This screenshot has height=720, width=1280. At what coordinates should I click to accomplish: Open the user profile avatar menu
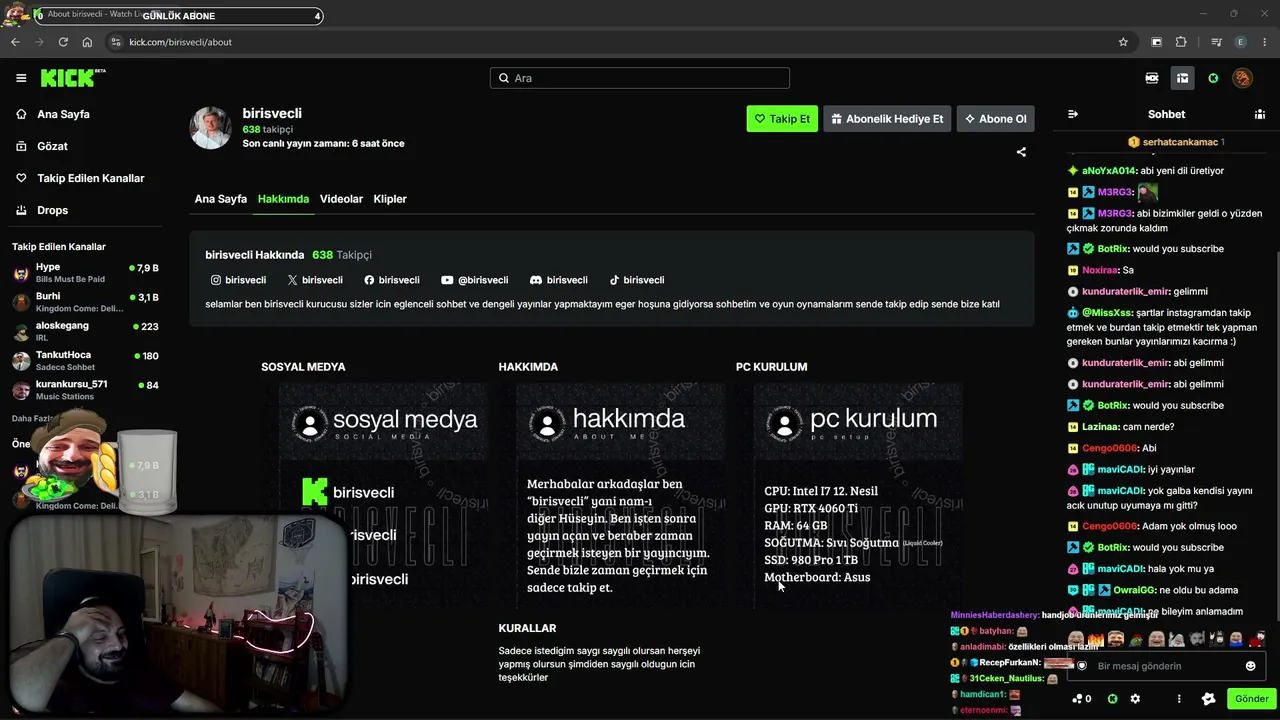[1242, 78]
